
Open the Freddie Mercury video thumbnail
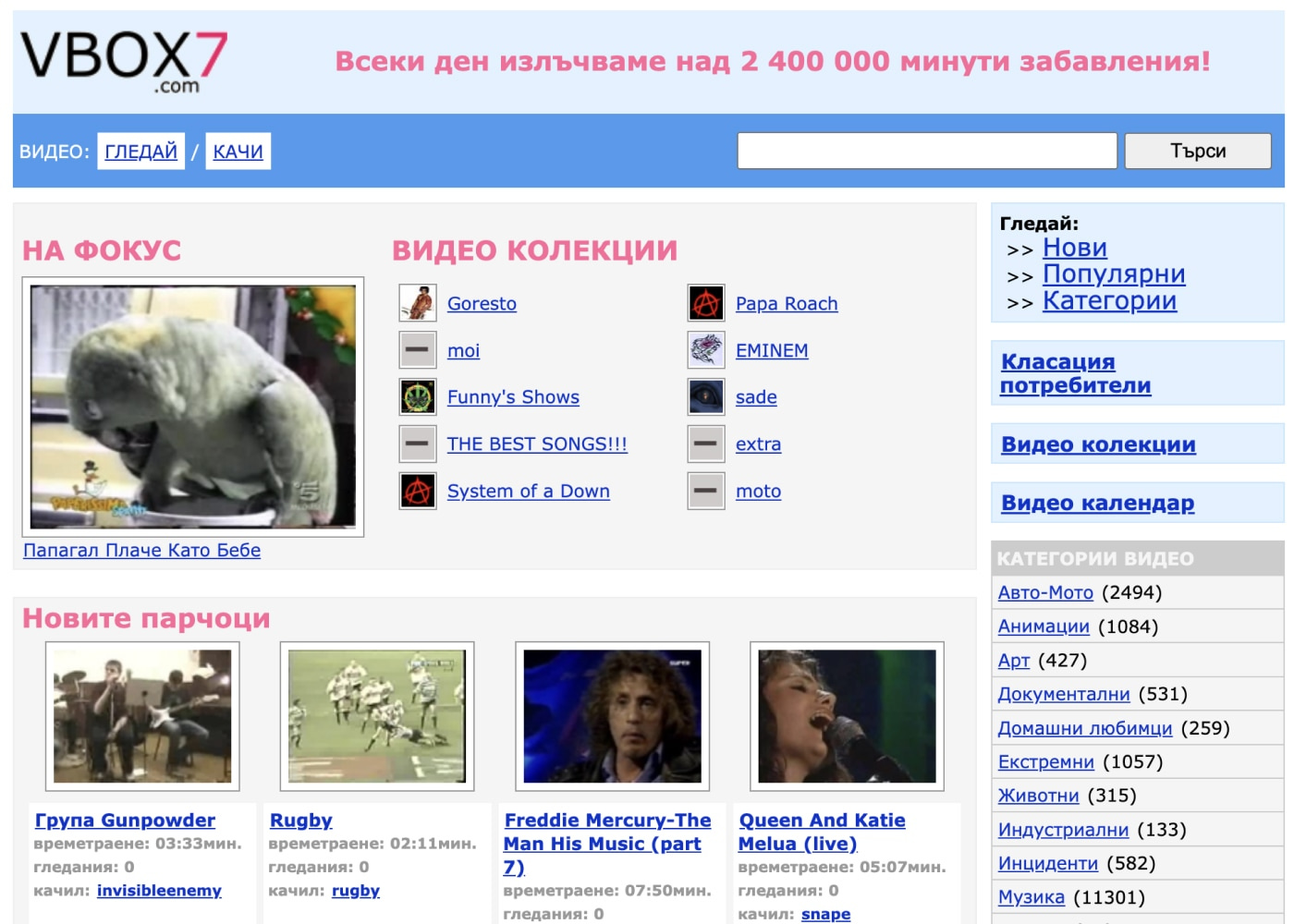[x=612, y=716]
